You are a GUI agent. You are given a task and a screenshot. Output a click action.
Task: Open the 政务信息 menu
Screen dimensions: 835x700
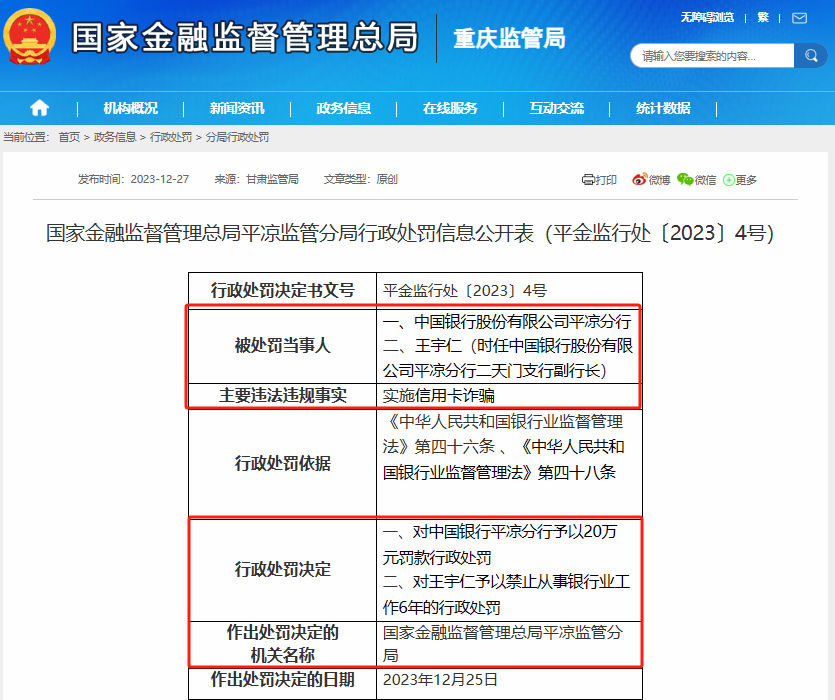coord(343,108)
